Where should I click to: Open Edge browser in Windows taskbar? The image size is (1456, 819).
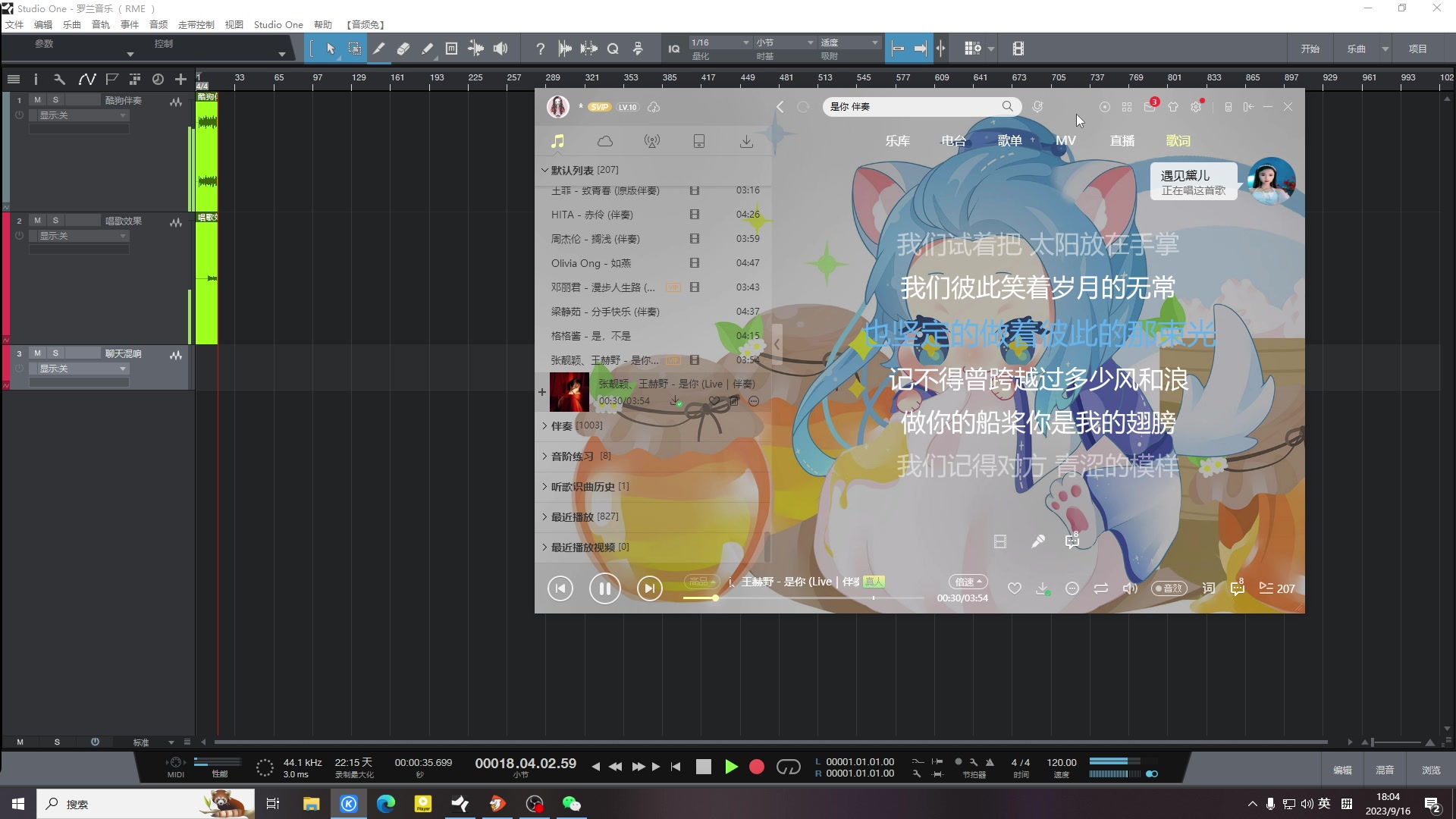[x=386, y=804]
